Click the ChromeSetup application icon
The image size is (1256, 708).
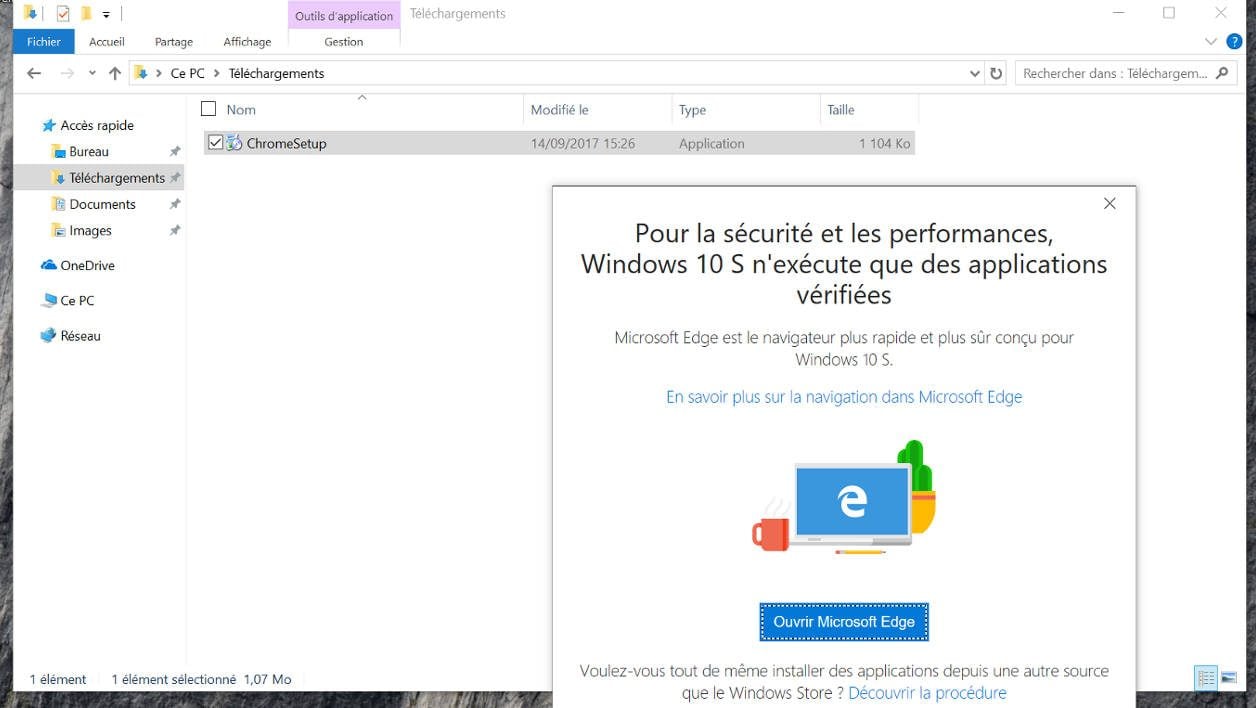tap(234, 143)
